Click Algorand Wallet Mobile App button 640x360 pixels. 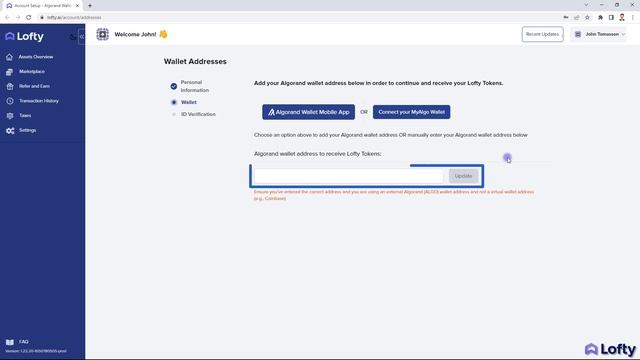click(x=309, y=112)
